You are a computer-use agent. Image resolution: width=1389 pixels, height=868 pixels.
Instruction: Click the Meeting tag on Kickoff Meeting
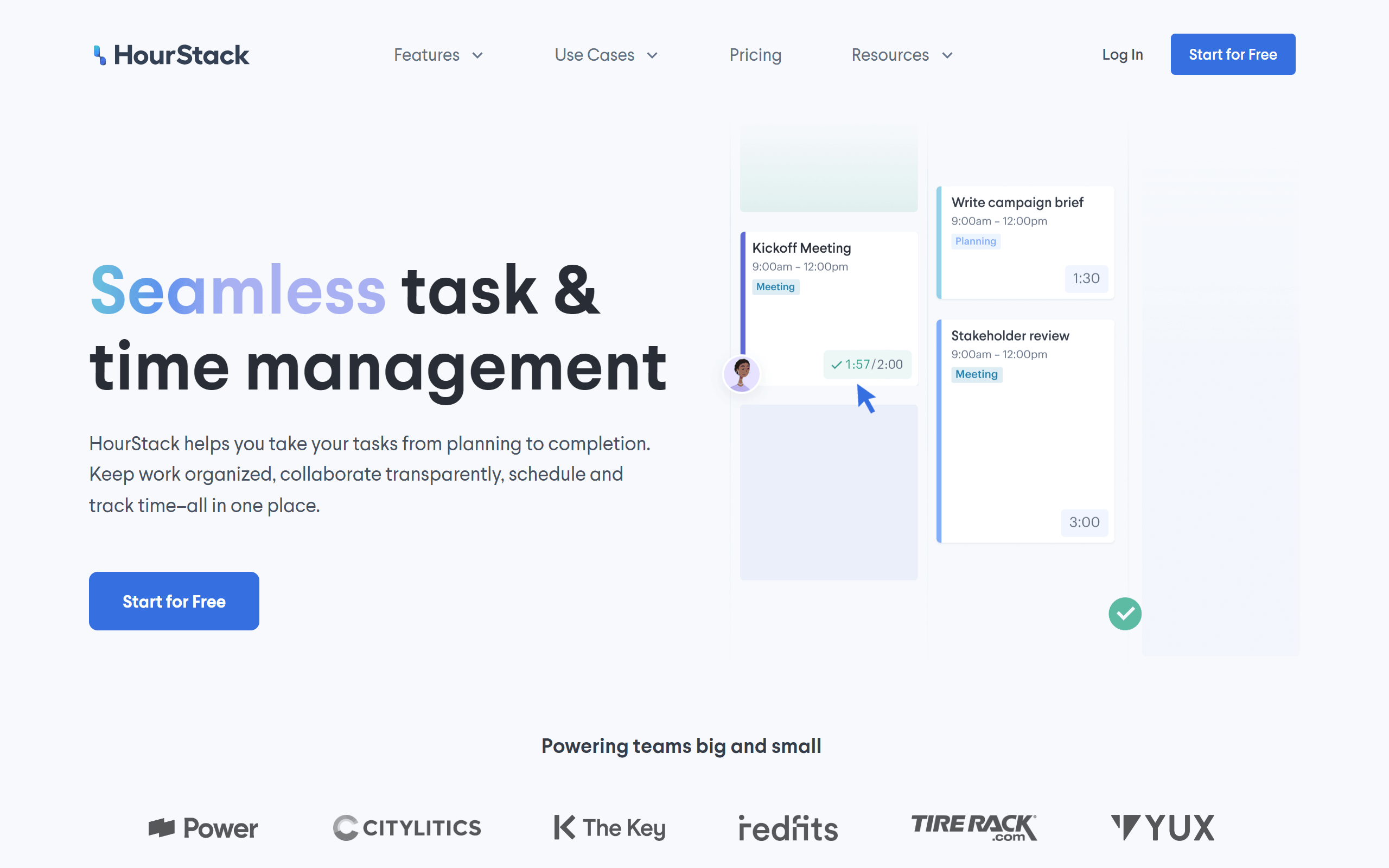coord(775,286)
